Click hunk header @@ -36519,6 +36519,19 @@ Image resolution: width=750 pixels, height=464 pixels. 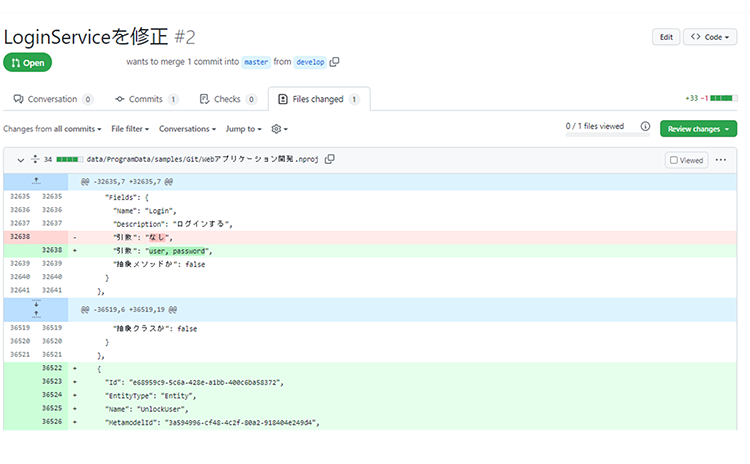(129, 310)
